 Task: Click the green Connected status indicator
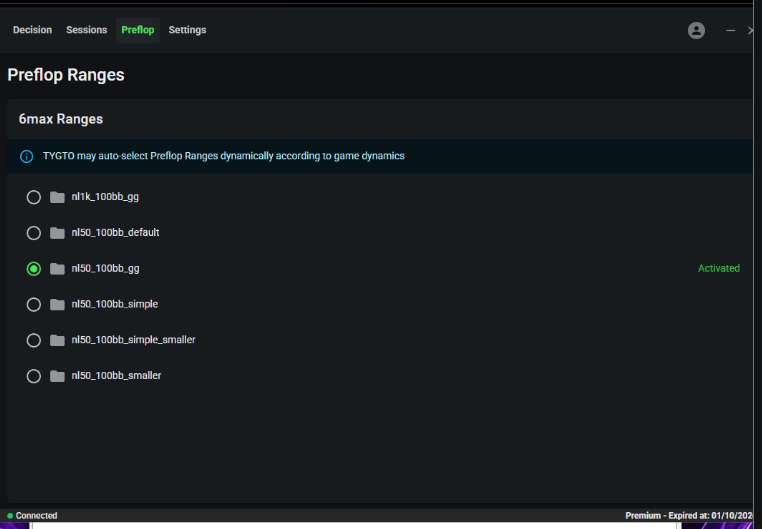click(x=32, y=516)
